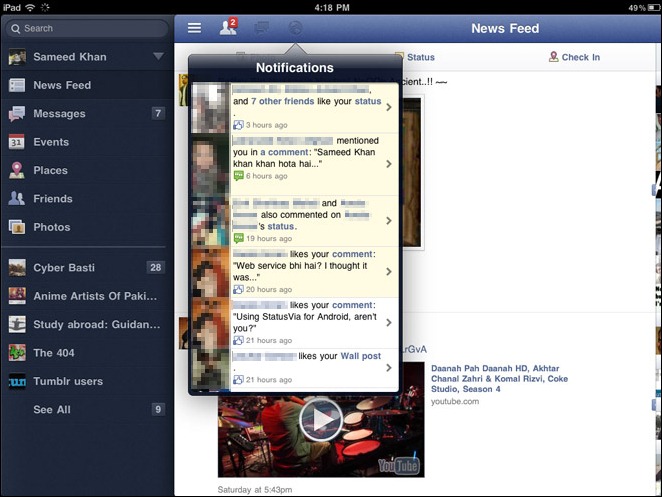Open chevron for mentioned you notification
The height and width of the screenshot is (497, 662).
[x=389, y=164]
